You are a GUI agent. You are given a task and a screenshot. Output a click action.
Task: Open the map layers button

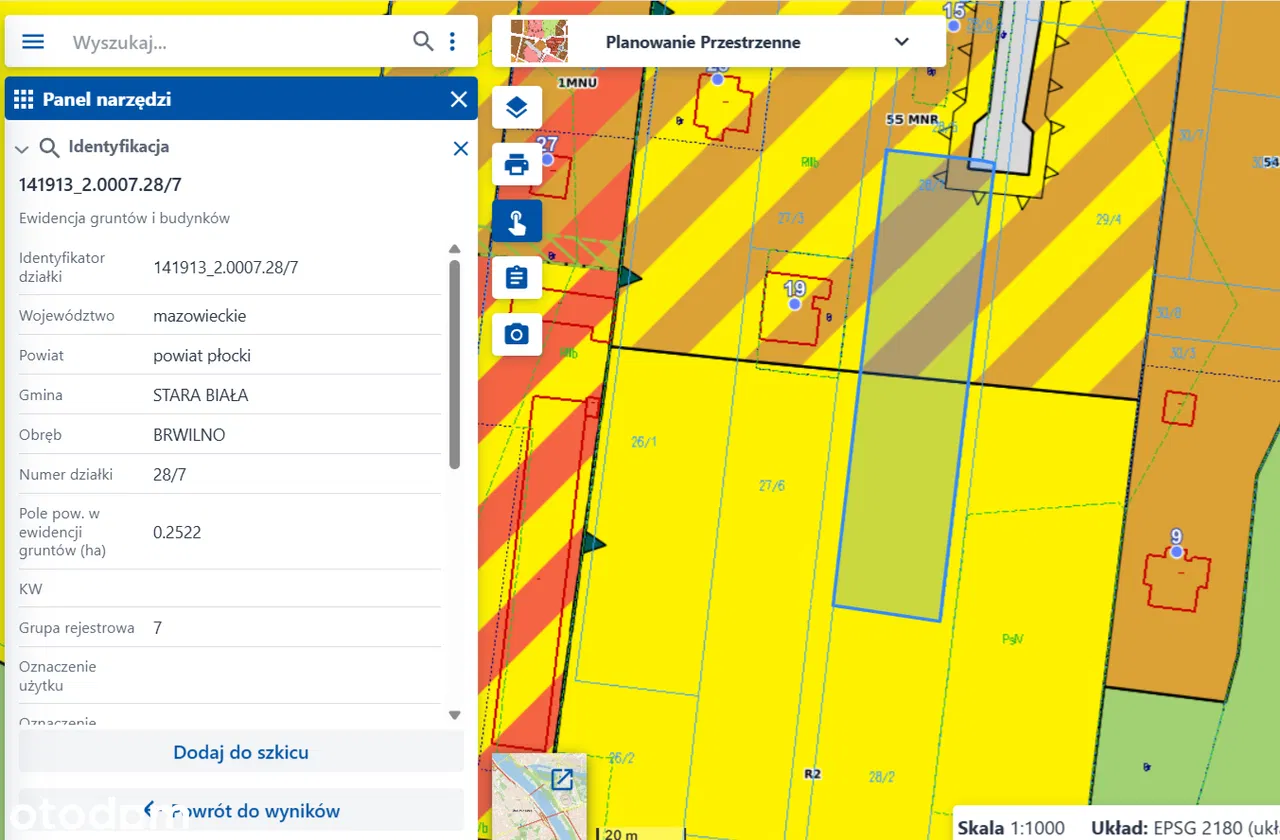coord(516,107)
